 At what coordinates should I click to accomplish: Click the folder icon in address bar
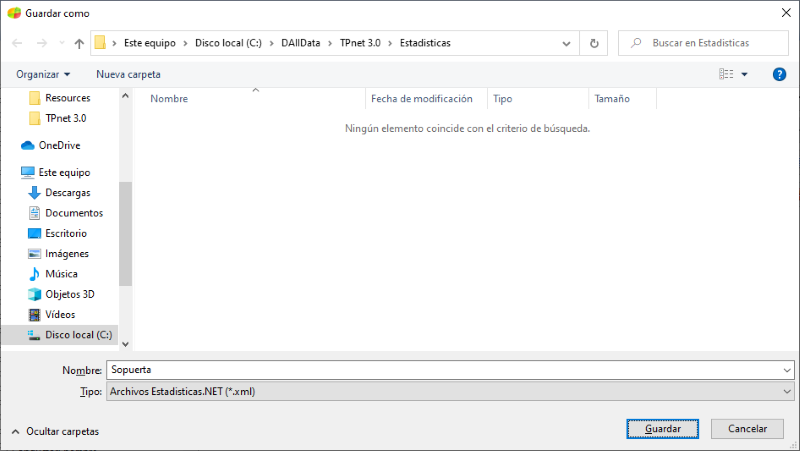click(101, 43)
